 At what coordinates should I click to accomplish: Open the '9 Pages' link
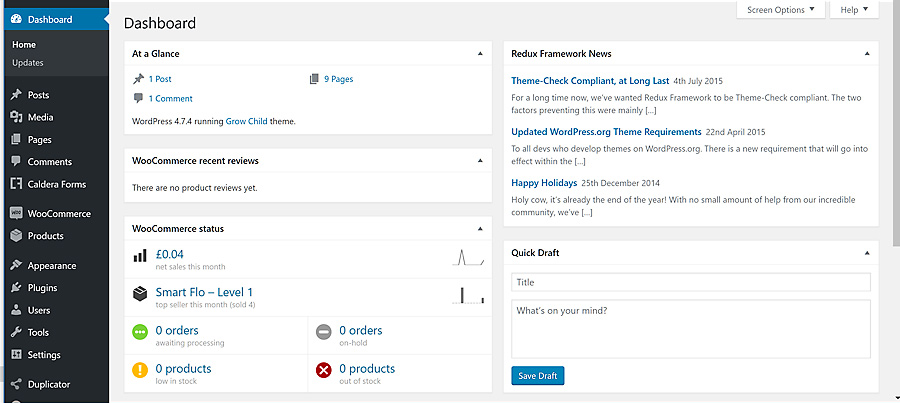coord(338,79)
